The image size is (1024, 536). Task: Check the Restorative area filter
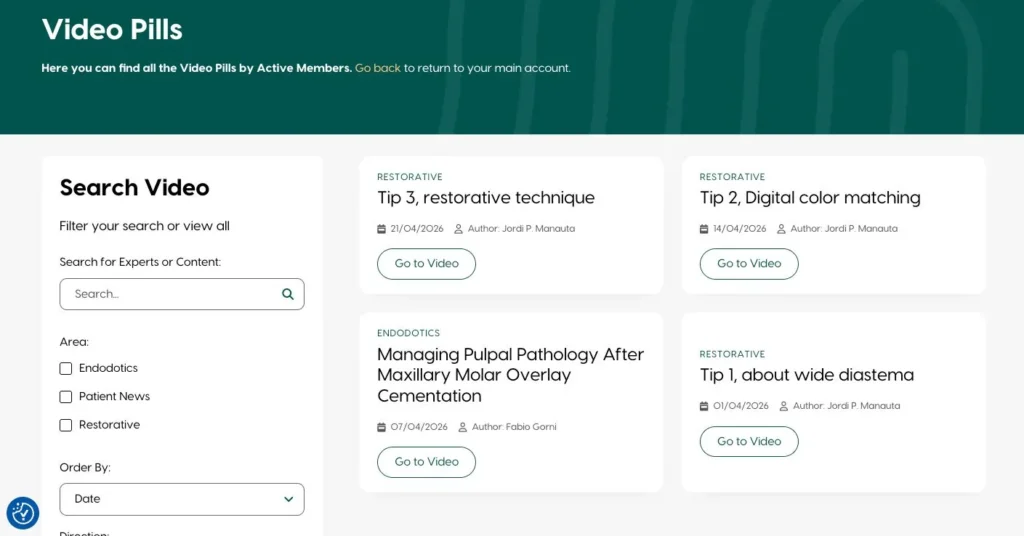[66, 425]
